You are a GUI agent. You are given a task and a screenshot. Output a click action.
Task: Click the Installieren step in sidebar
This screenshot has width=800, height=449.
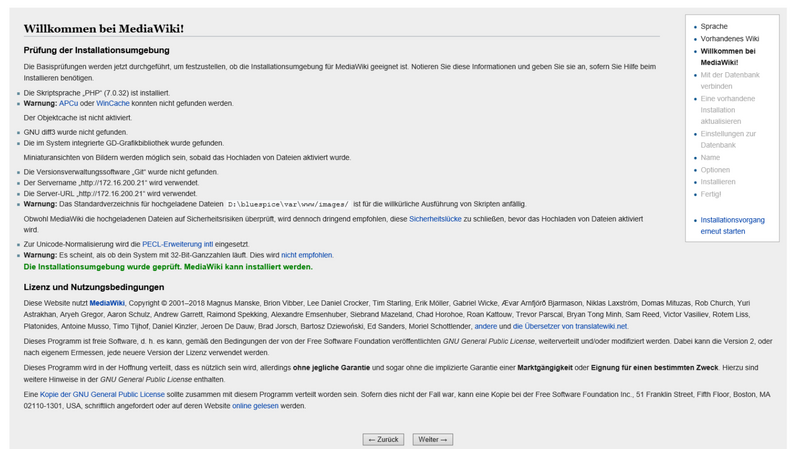[717, 182]
